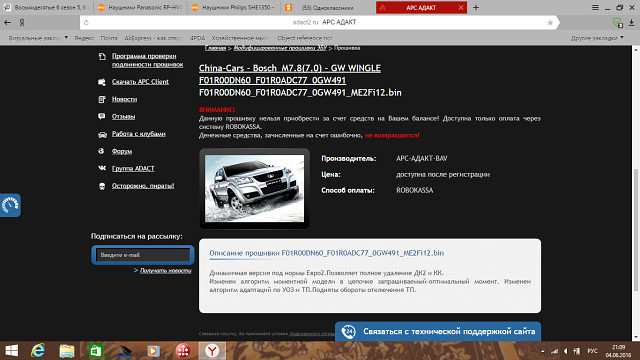Expand the Визуальные закладки bookmarks dropdown
Image resolution: width=640 pixels, height=360 pixels.
[x=38, y=38]
